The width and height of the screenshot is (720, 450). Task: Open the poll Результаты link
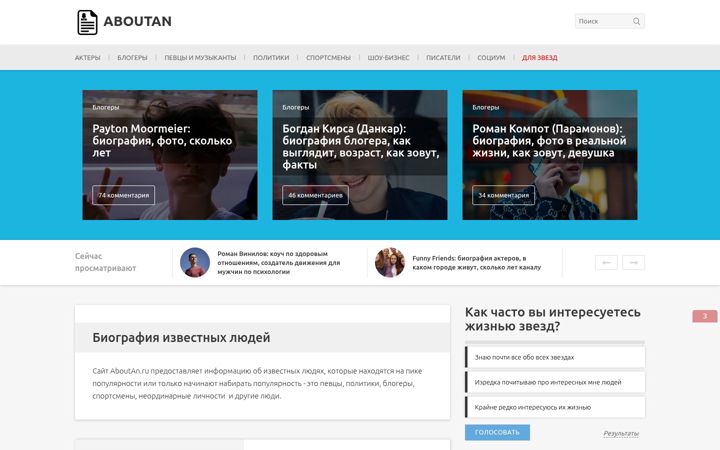[x=621, y=433]
